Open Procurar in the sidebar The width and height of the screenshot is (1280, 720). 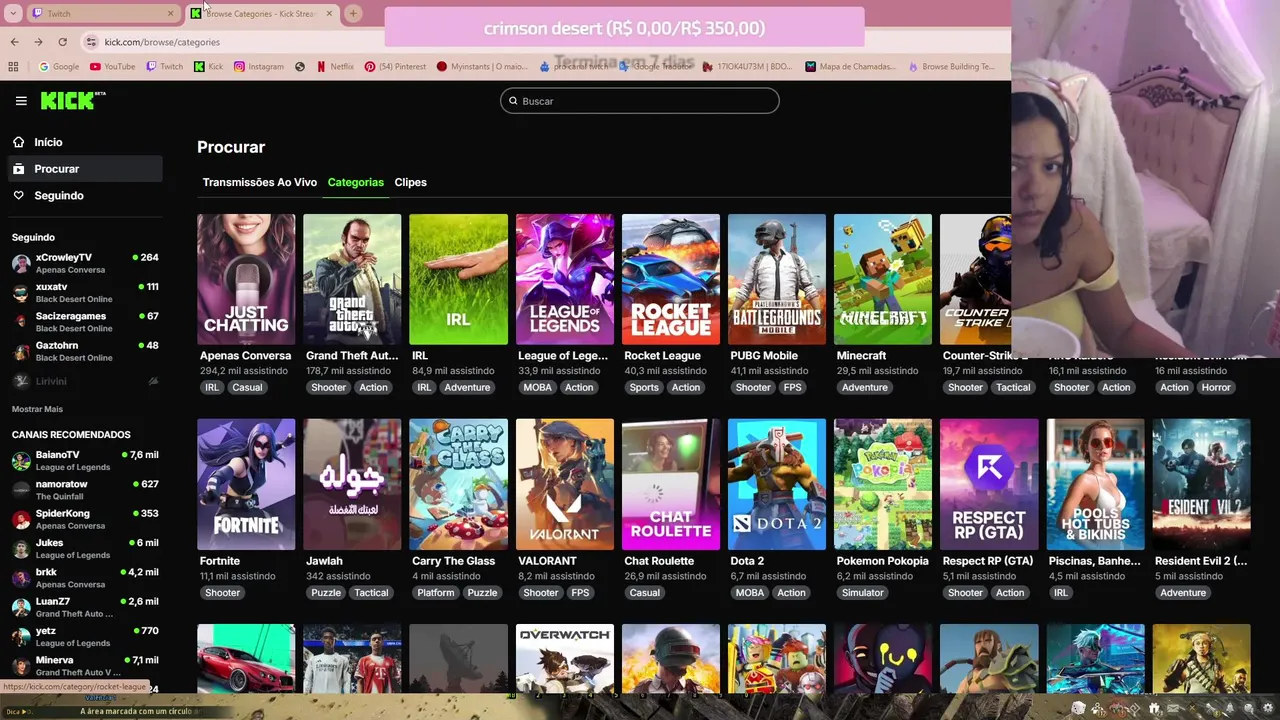[84, 169]
